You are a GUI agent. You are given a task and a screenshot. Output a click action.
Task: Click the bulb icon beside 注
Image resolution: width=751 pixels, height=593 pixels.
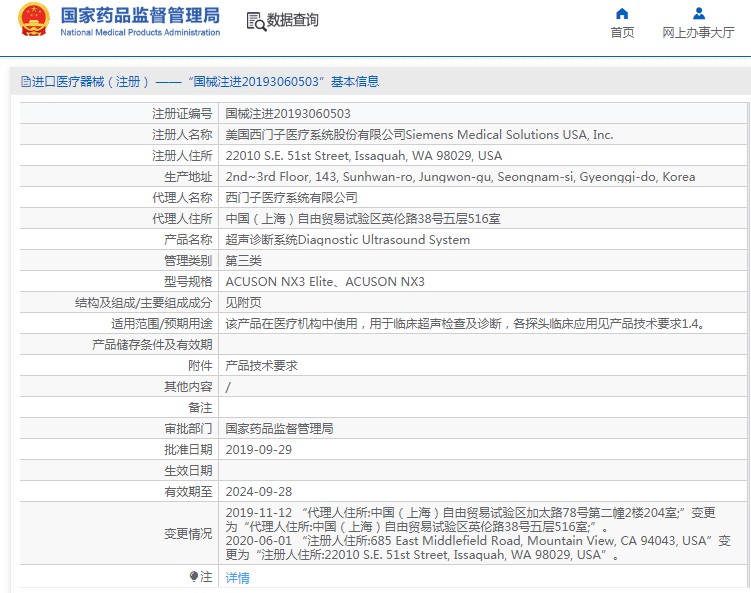[x=193, y=576]
